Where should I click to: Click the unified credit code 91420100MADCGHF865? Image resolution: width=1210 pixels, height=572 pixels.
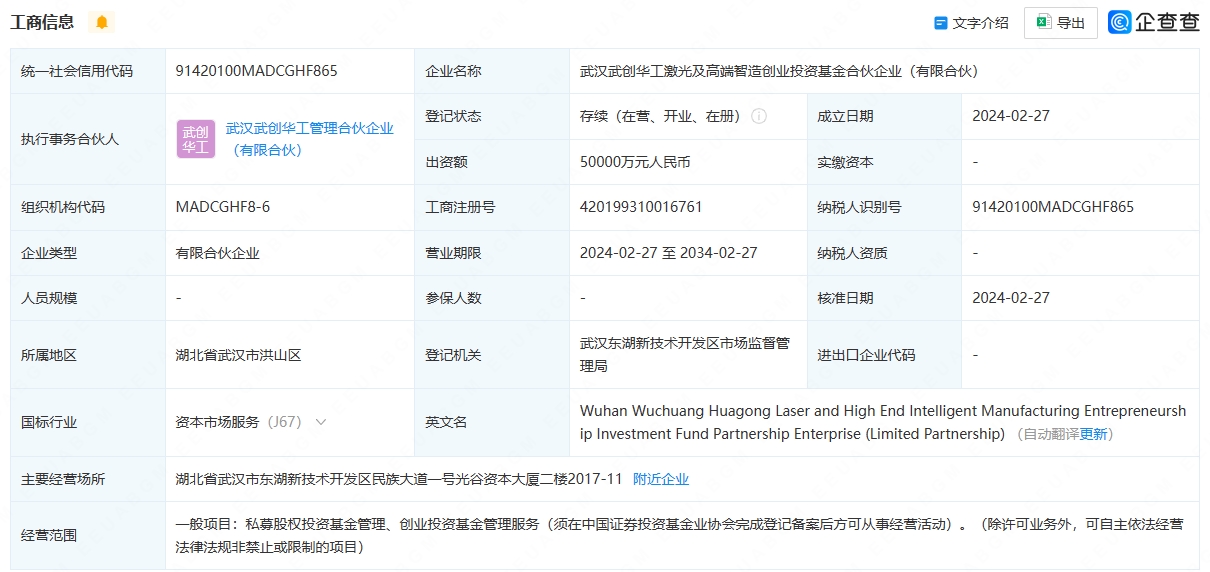(256, 71)
